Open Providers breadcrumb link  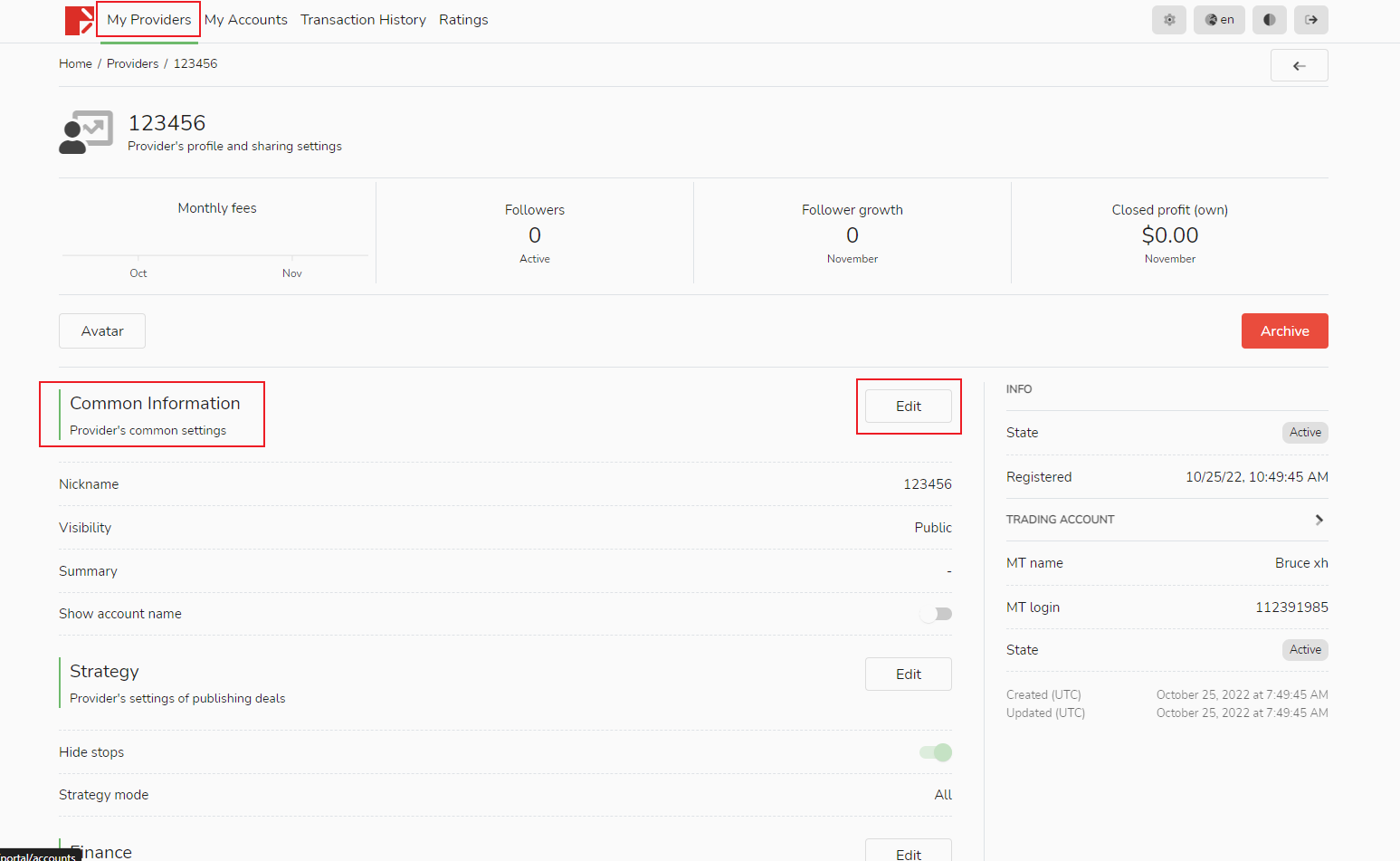[132, 64]
